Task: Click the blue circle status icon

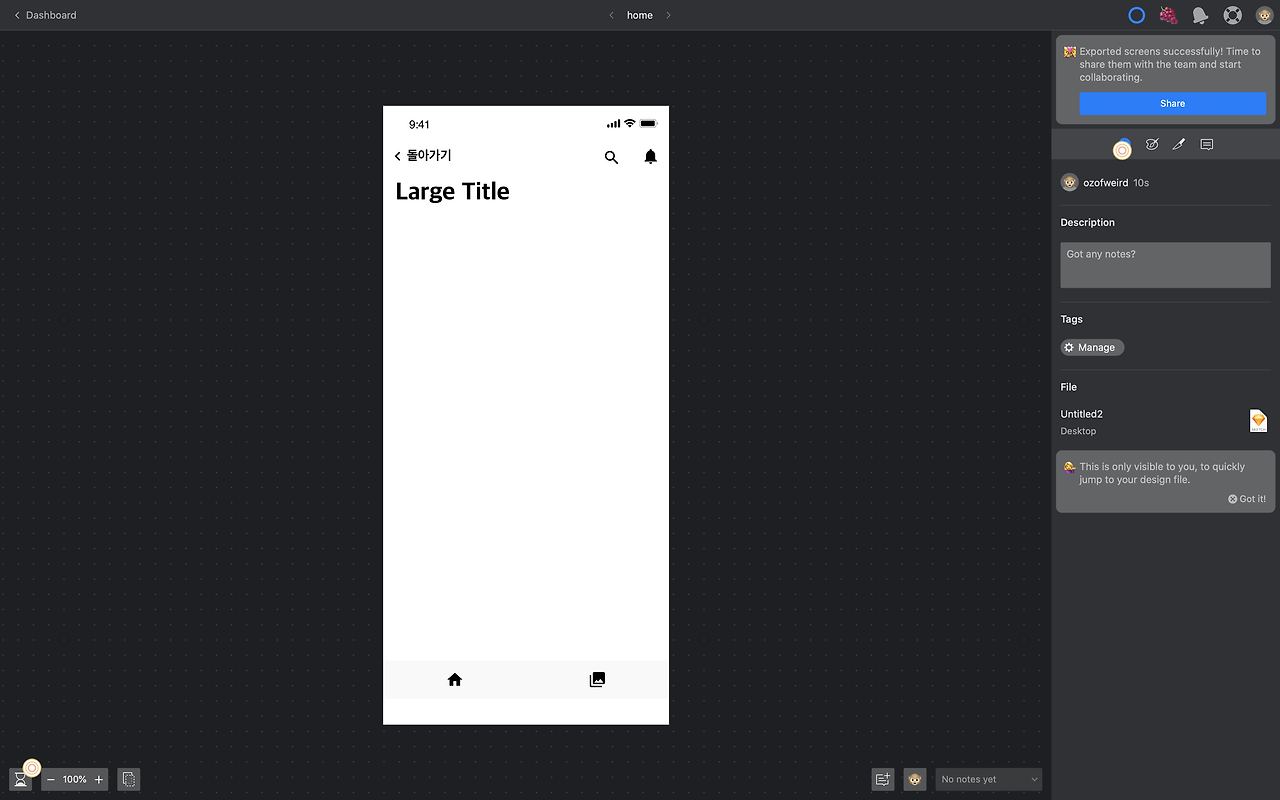Action: pyautogui.click(x=1136, y=15)
